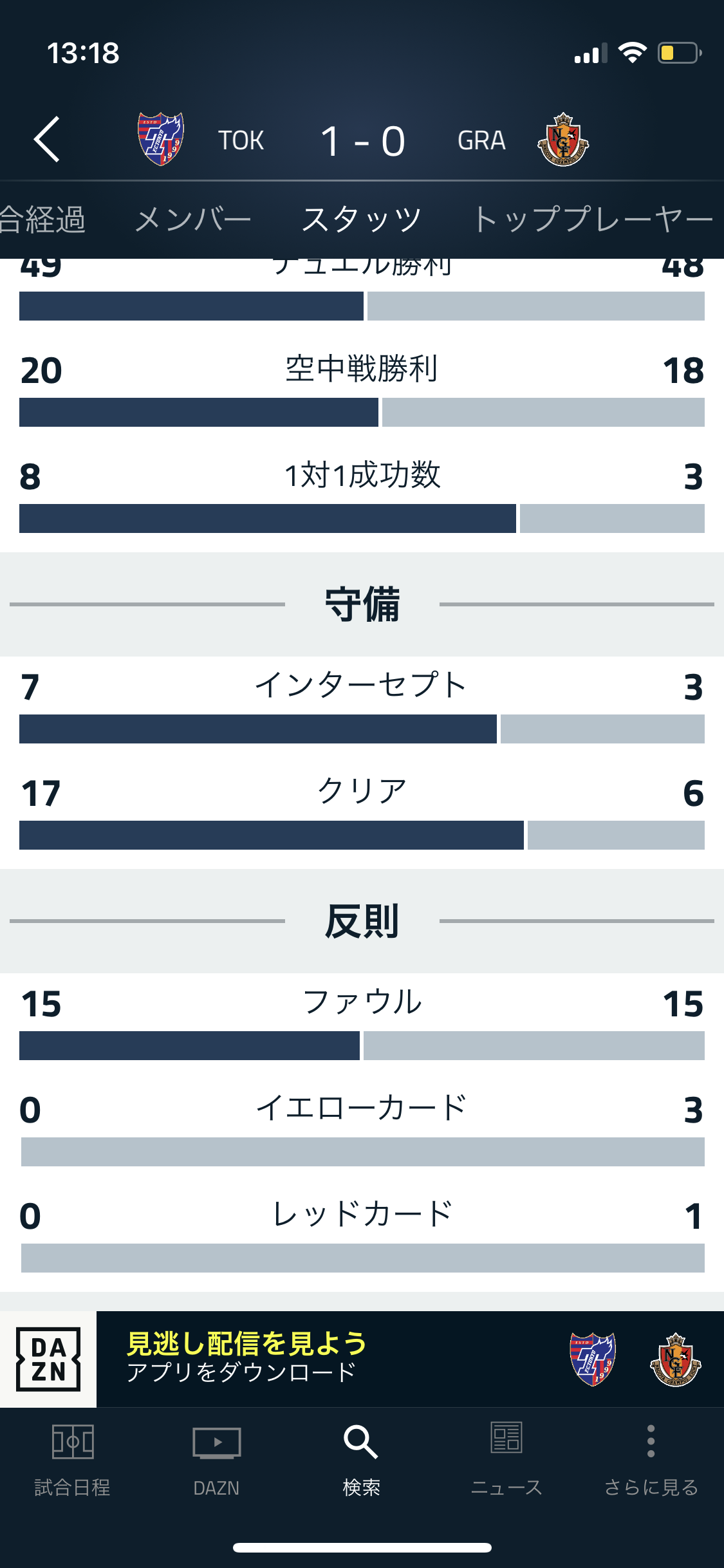Open the DAZN video icon in bottom bar
The image size is (724, 1568).
pyautogui.click(x=217, y=1442)
